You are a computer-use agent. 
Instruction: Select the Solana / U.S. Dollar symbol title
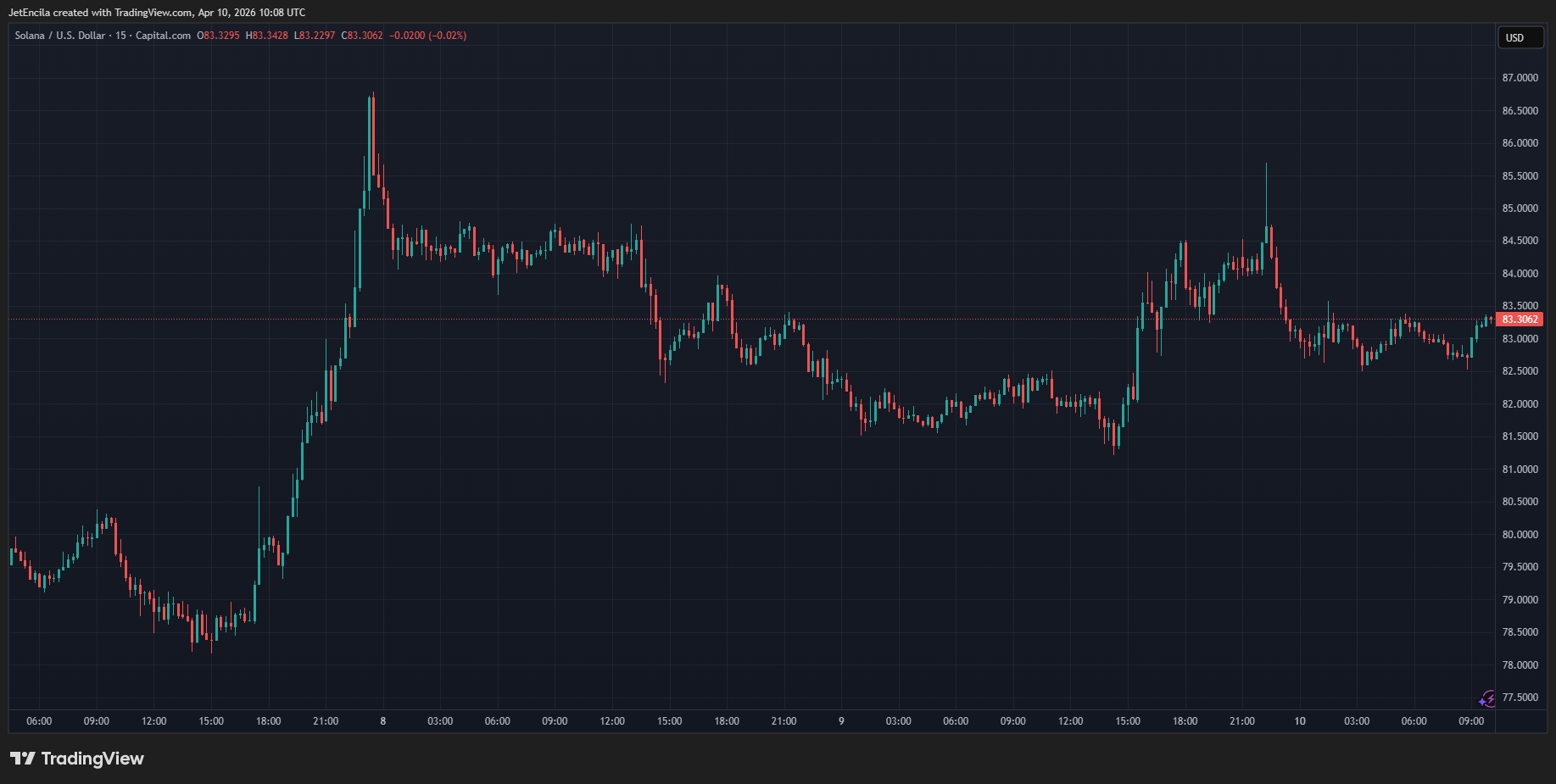59,36
